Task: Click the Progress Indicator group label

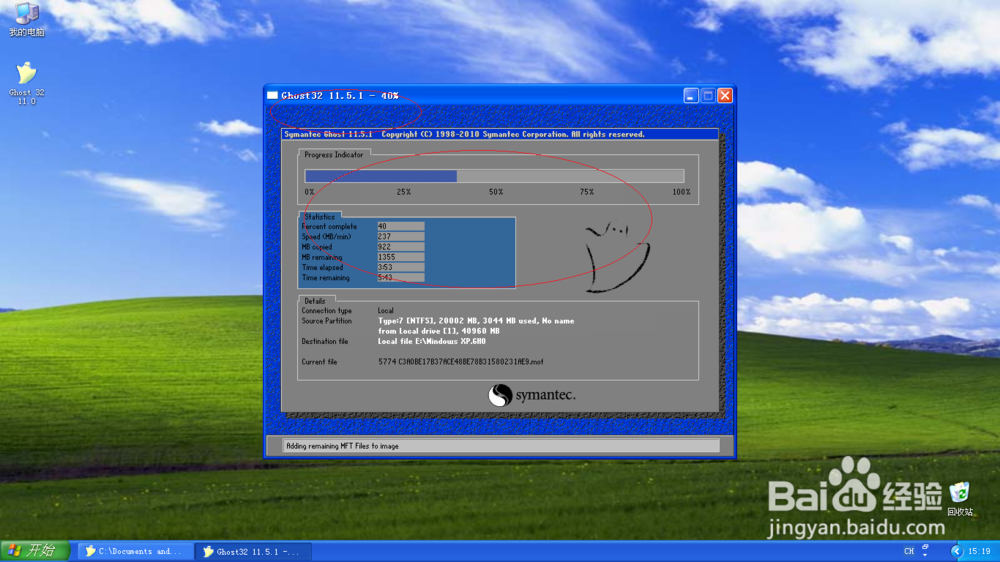Action: [x=334, y=155]
